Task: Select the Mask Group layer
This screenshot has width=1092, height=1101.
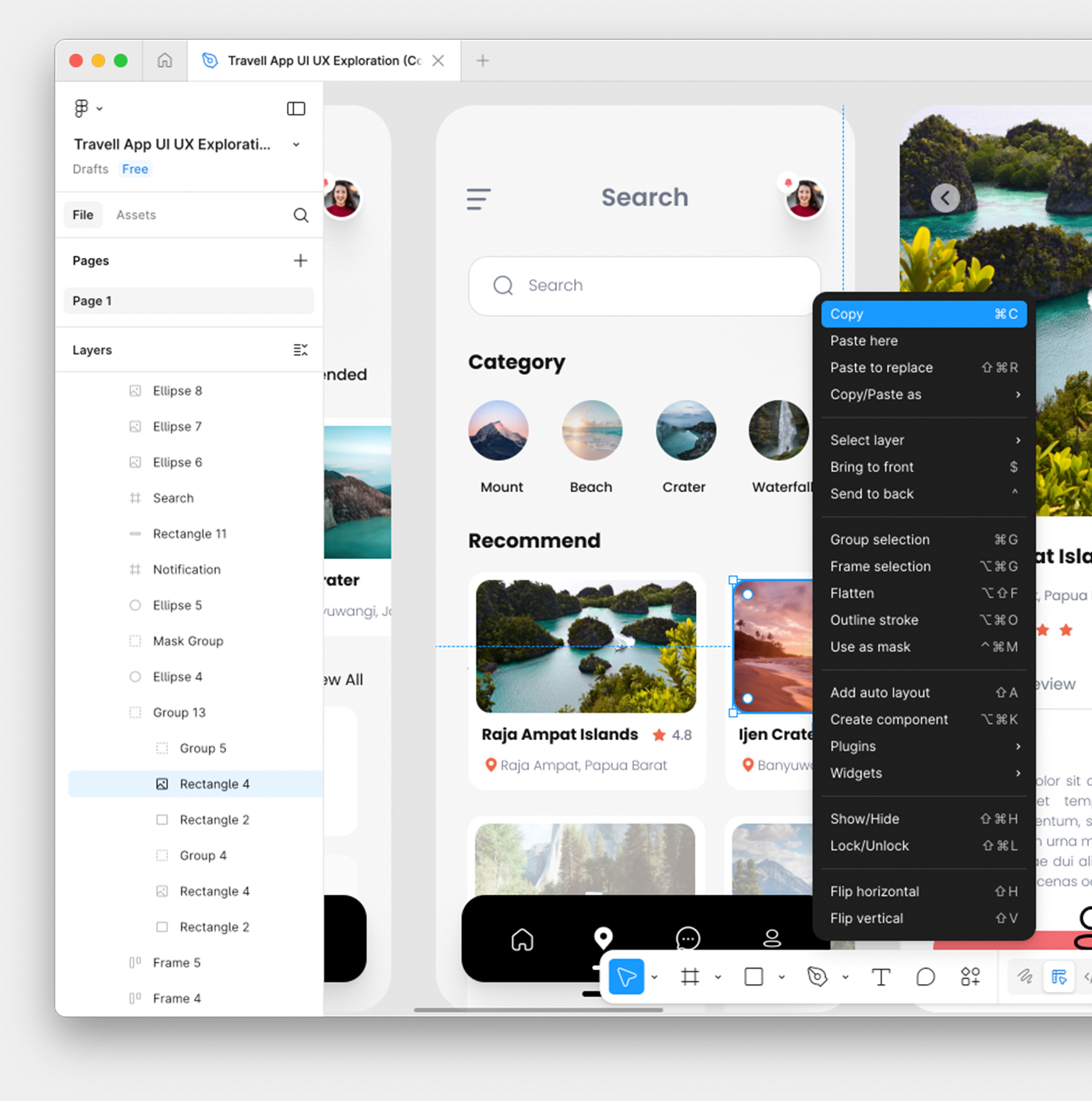Action: (189, 641)
